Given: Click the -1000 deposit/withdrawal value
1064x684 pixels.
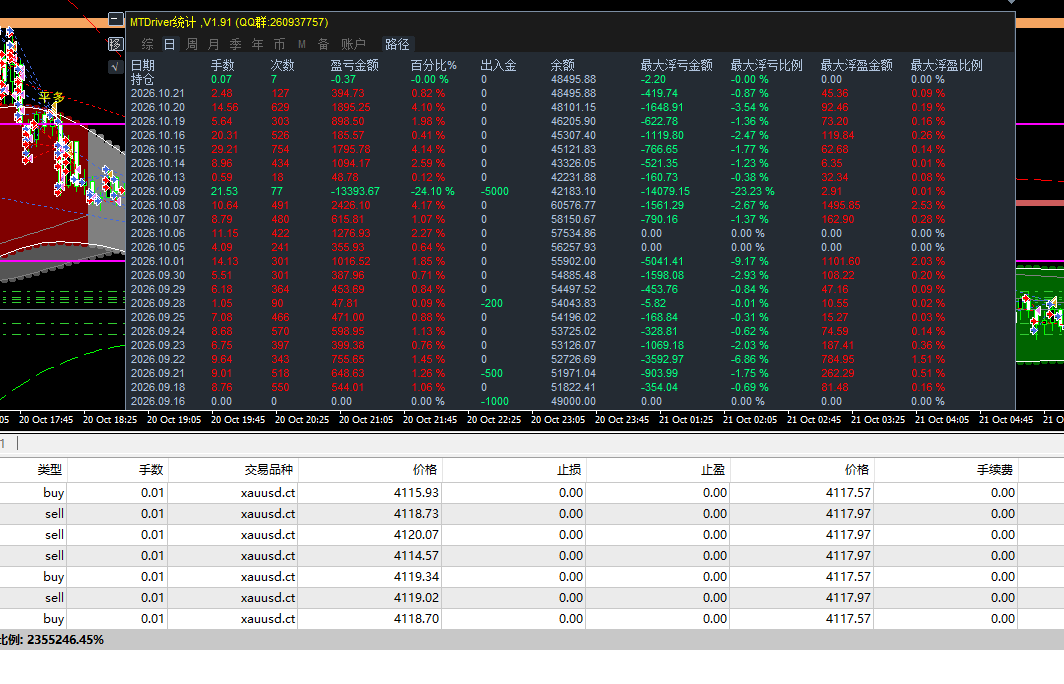Looking at the screenshot, I should 495,402.
